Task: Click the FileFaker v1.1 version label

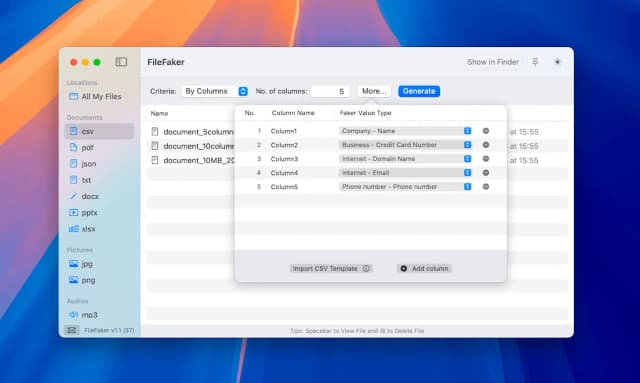Action: (109, 330)
